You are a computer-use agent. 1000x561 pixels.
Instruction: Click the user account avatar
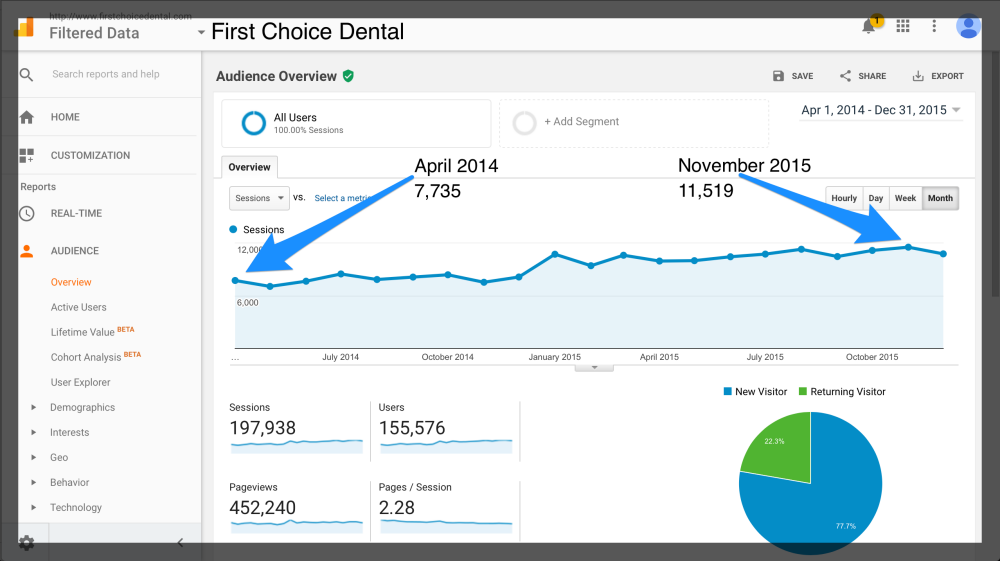tap(967, 26)
